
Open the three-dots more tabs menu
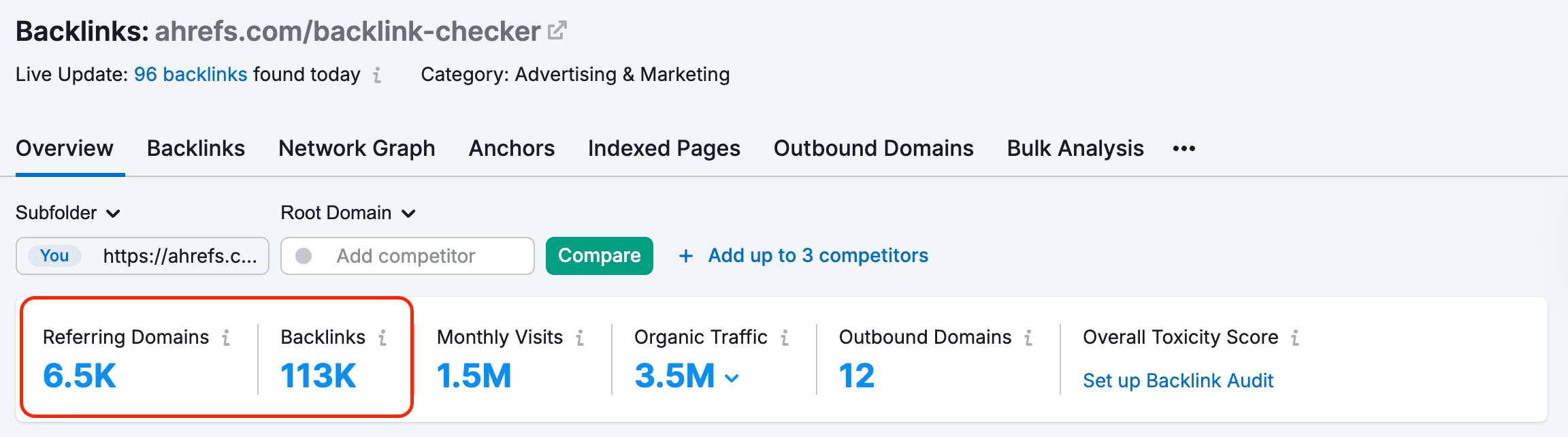(1184, 148)
